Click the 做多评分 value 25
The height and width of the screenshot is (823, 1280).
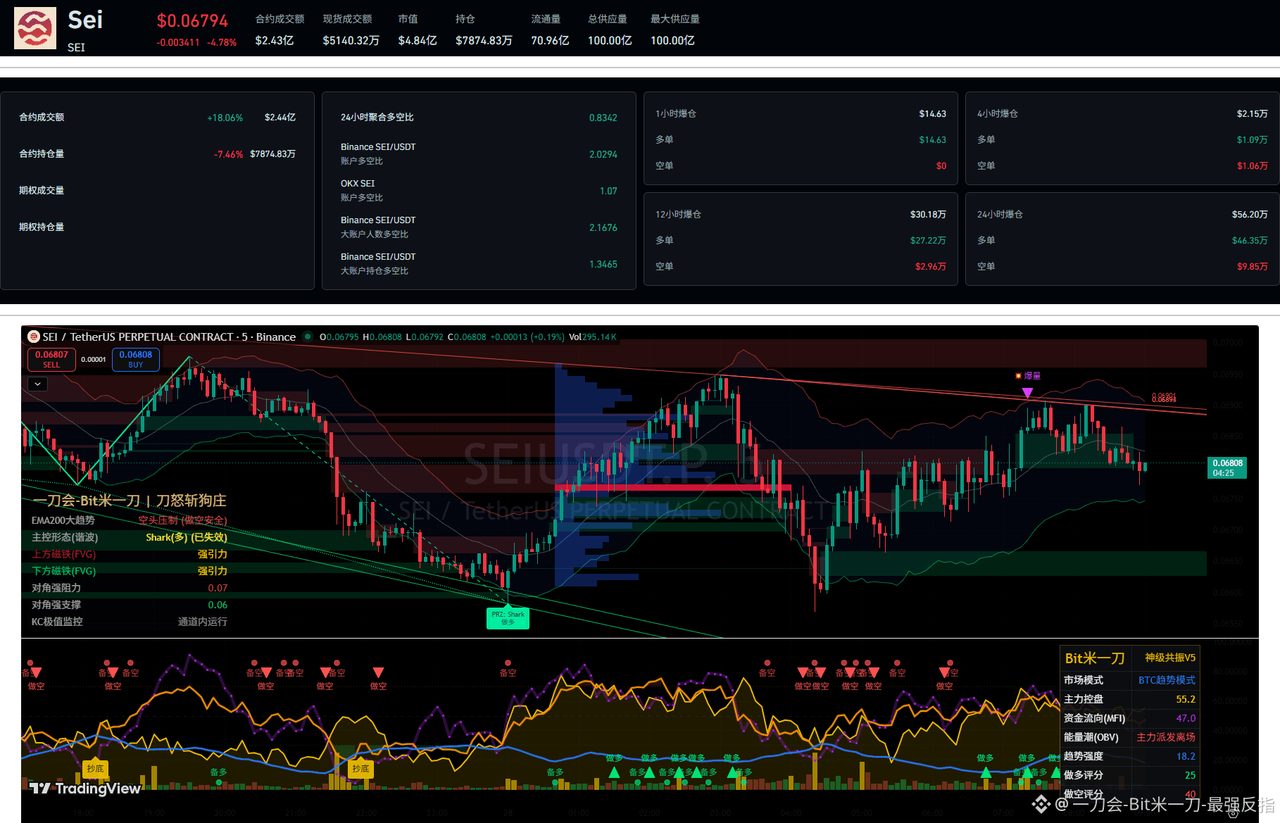1190,775
